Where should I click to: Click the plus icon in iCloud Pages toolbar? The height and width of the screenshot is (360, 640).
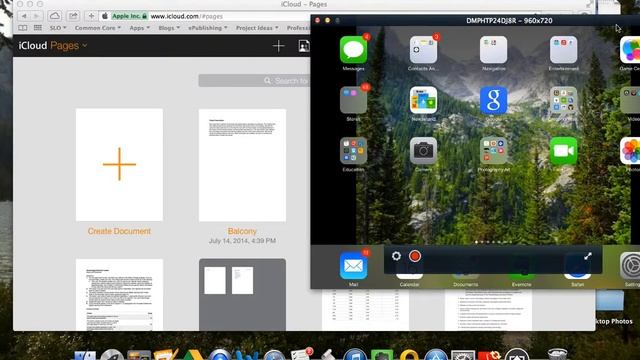pos(278,46)
